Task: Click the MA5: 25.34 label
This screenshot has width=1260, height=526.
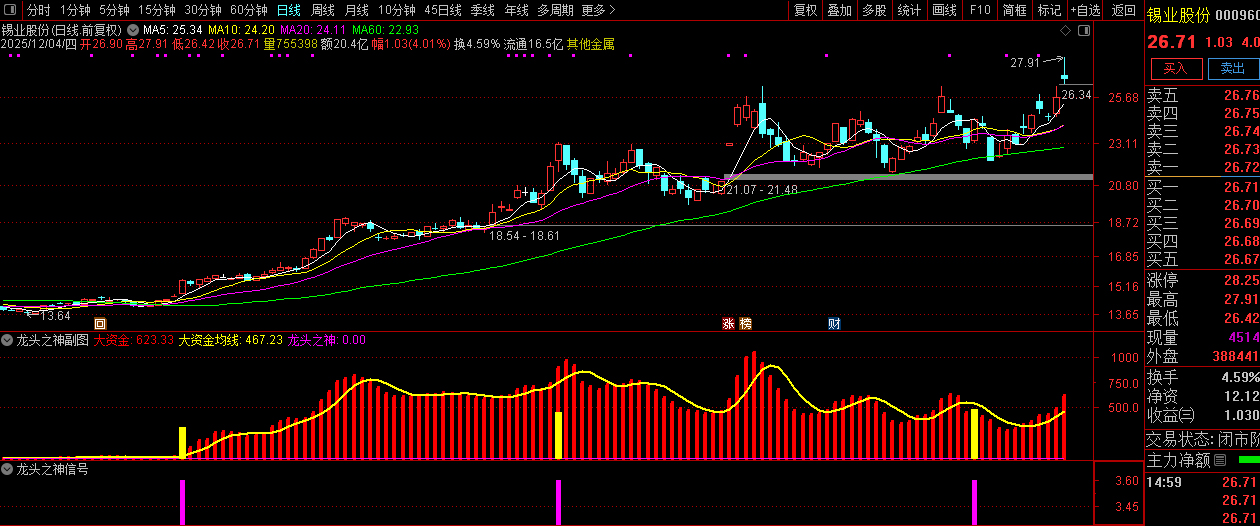Action: point(173,30)
